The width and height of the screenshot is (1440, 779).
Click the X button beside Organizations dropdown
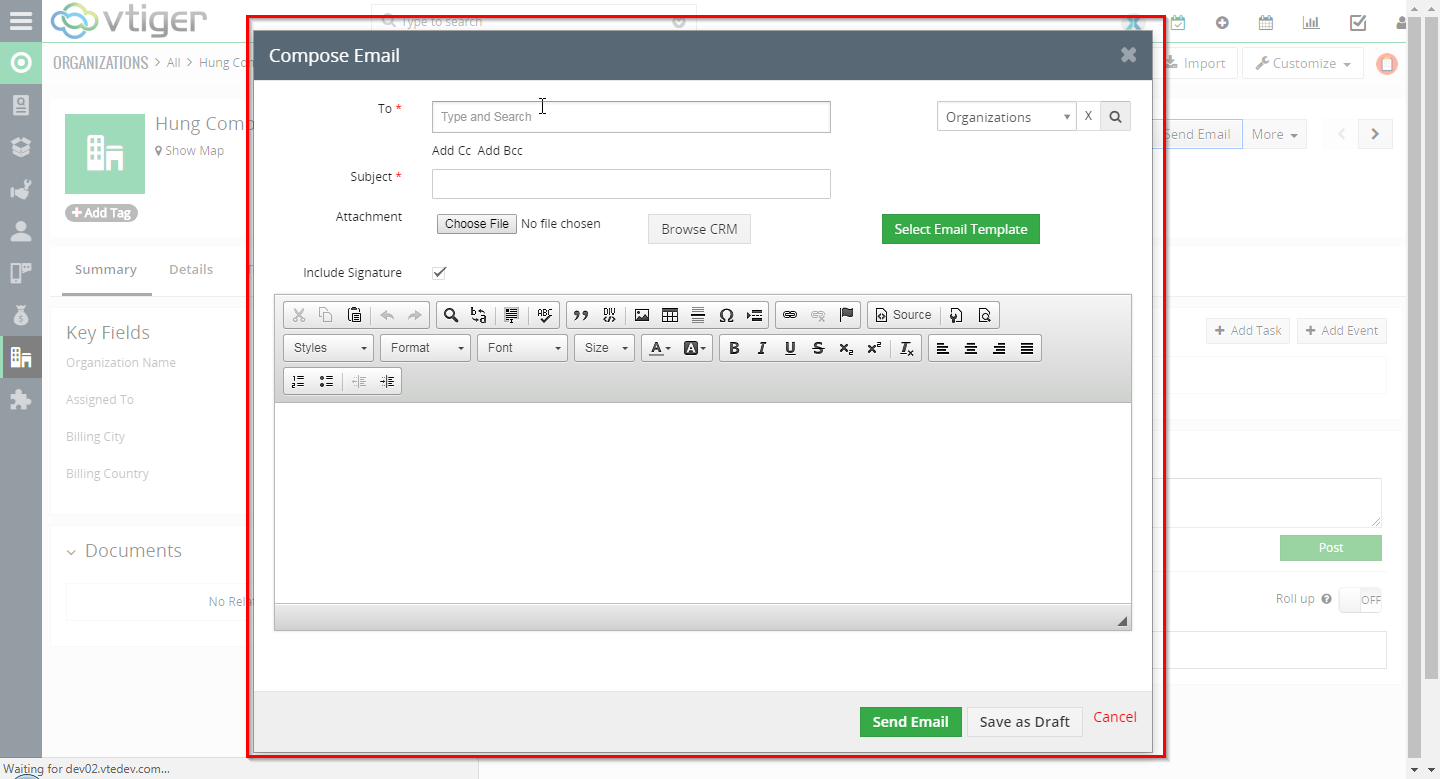1088,117
